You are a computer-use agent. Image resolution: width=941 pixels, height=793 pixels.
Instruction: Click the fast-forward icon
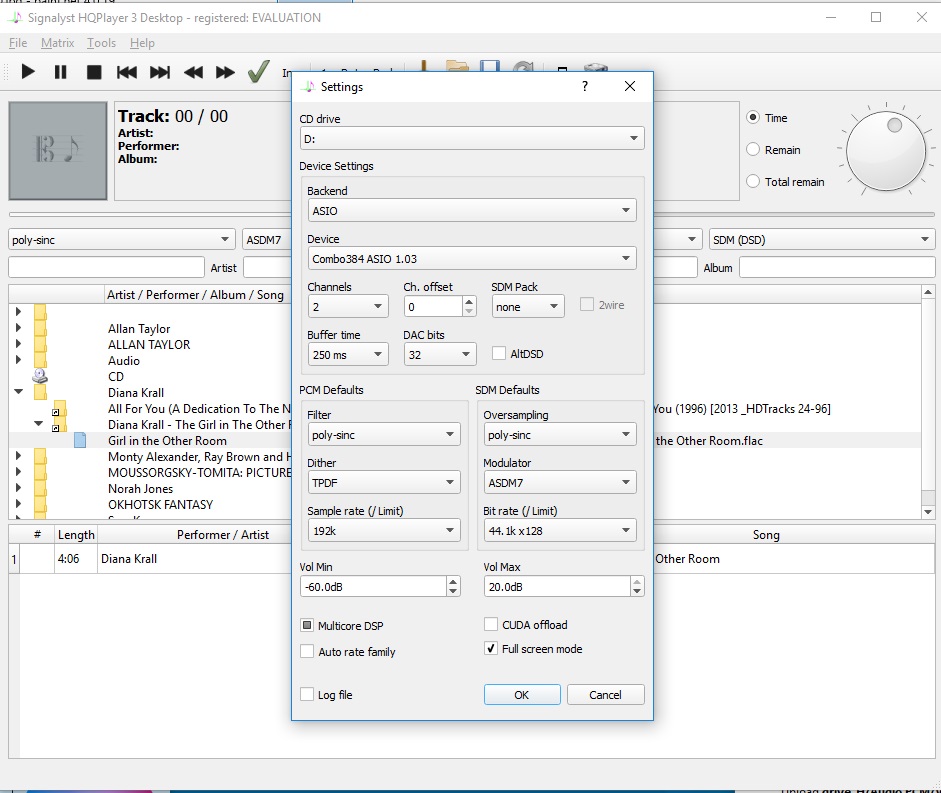(x=226, y=72)
